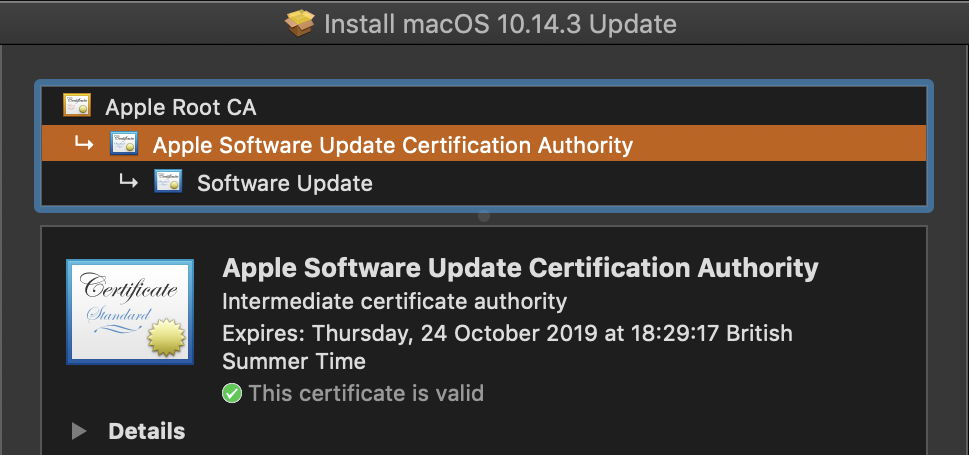
Task: Click the 'Intermediate certificate authority' subtitle
Action: click(x=394, y=301)
